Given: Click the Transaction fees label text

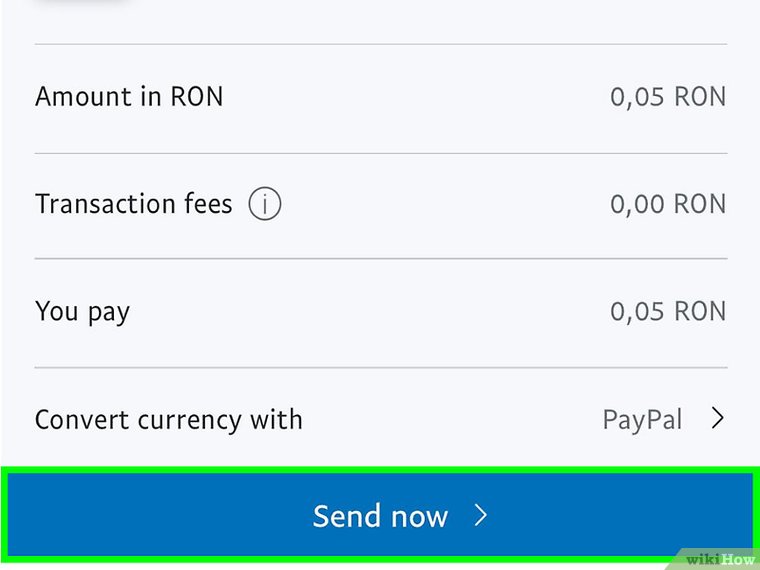Looking at the screenshot, I should (x=134, y=204).
